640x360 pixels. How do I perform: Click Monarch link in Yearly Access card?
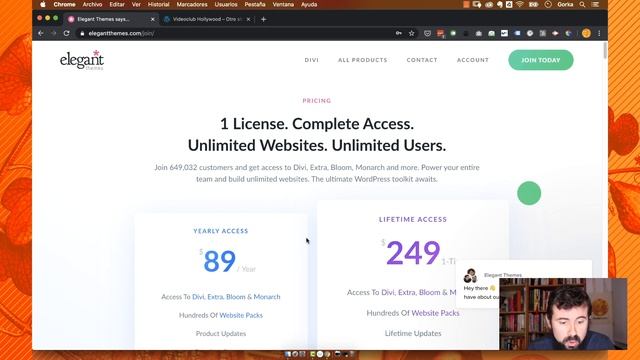coord(267,297)
